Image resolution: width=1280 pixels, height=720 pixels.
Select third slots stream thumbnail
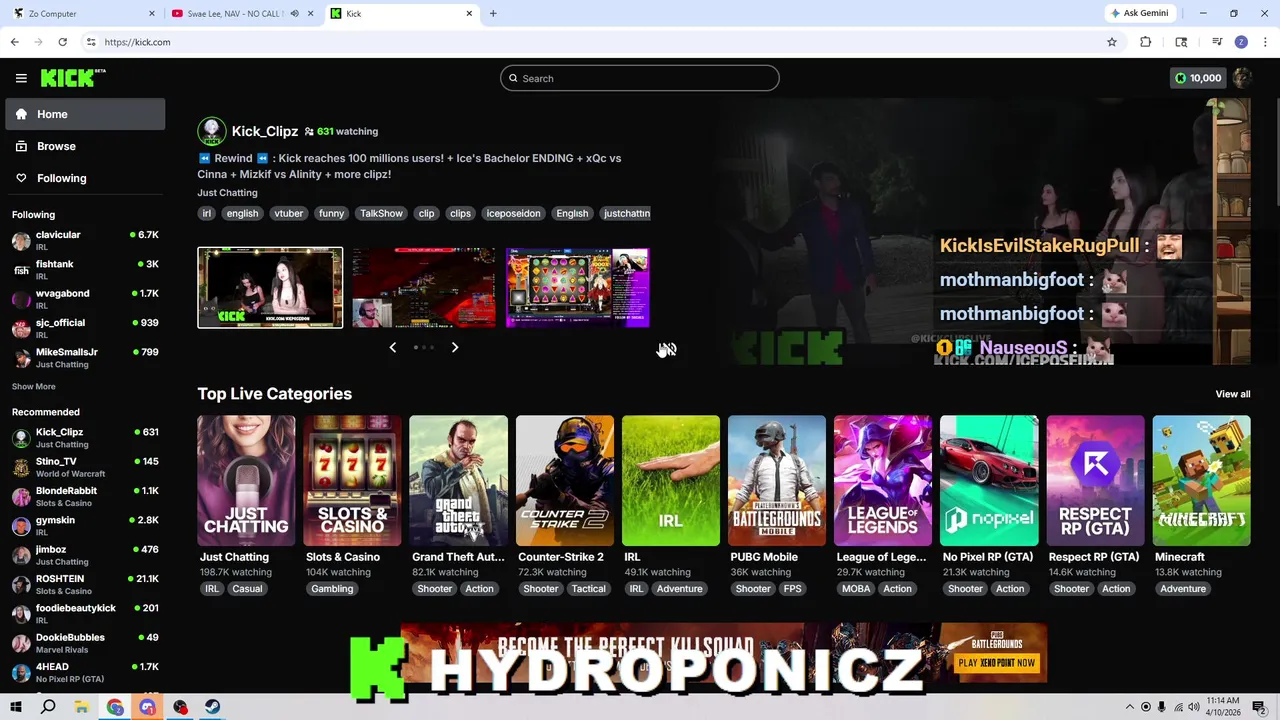[x=578, y=287]
